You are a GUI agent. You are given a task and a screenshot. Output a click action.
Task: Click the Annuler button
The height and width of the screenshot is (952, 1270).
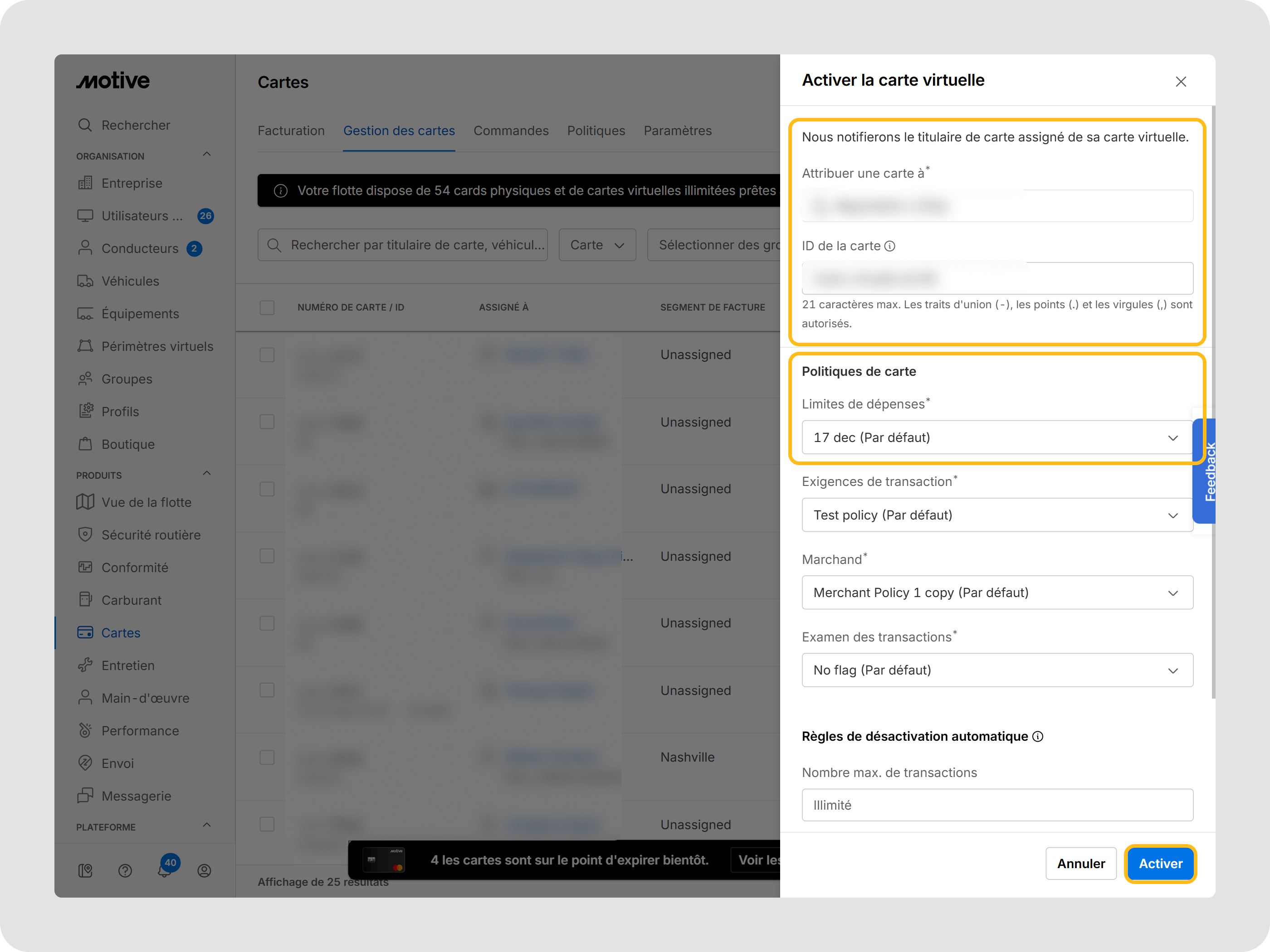pos(1080,864)
